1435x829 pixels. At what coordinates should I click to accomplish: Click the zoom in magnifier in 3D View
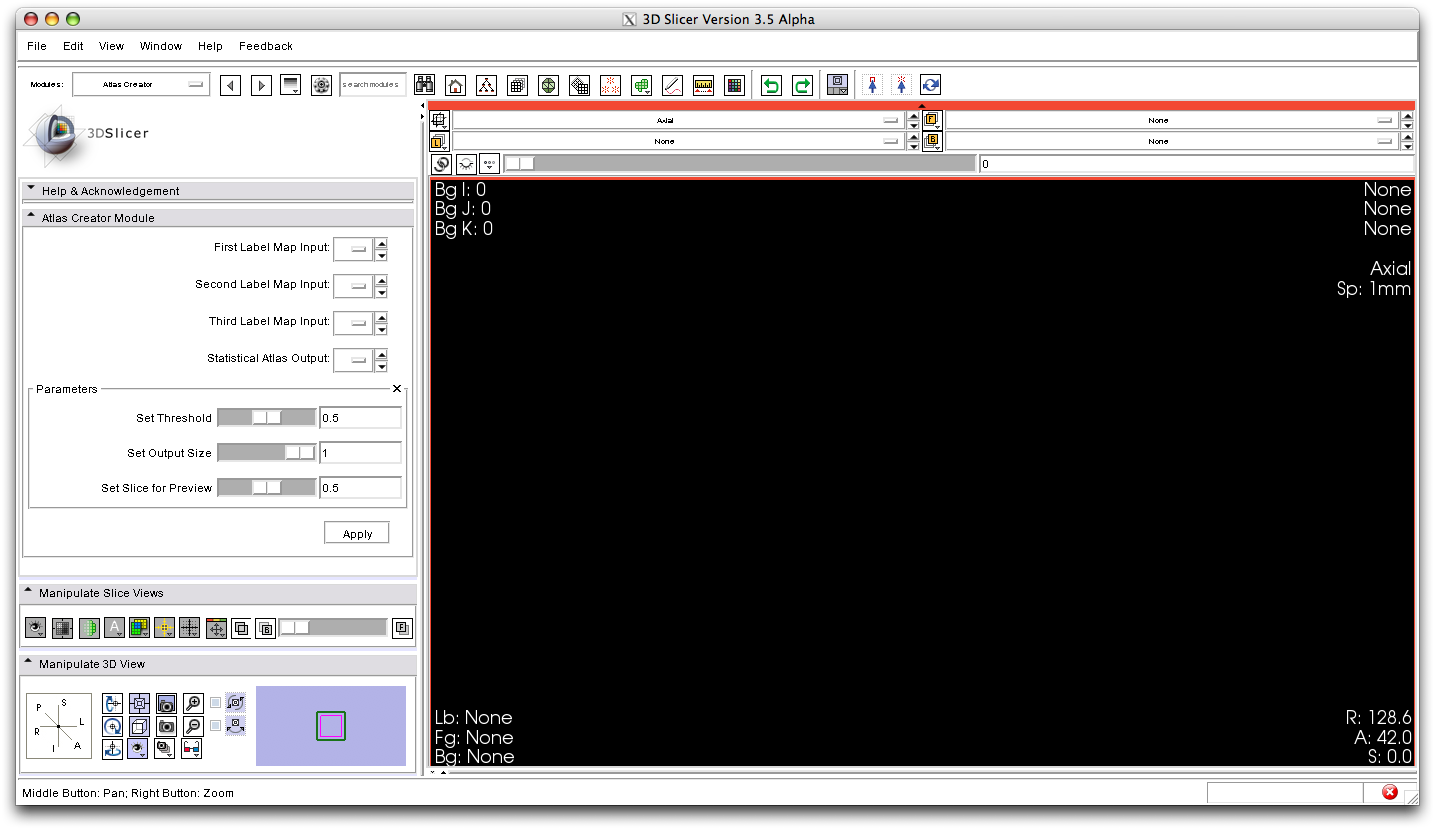point(194,703)
